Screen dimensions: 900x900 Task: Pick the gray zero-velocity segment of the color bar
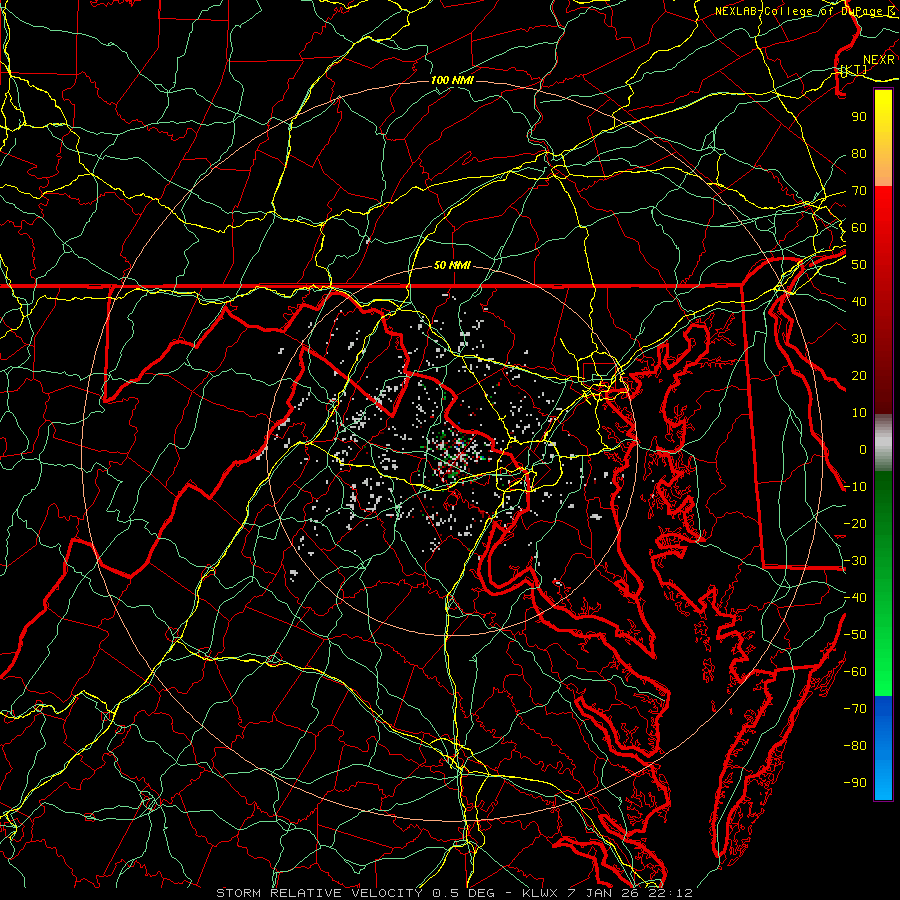tap(883, 443)
